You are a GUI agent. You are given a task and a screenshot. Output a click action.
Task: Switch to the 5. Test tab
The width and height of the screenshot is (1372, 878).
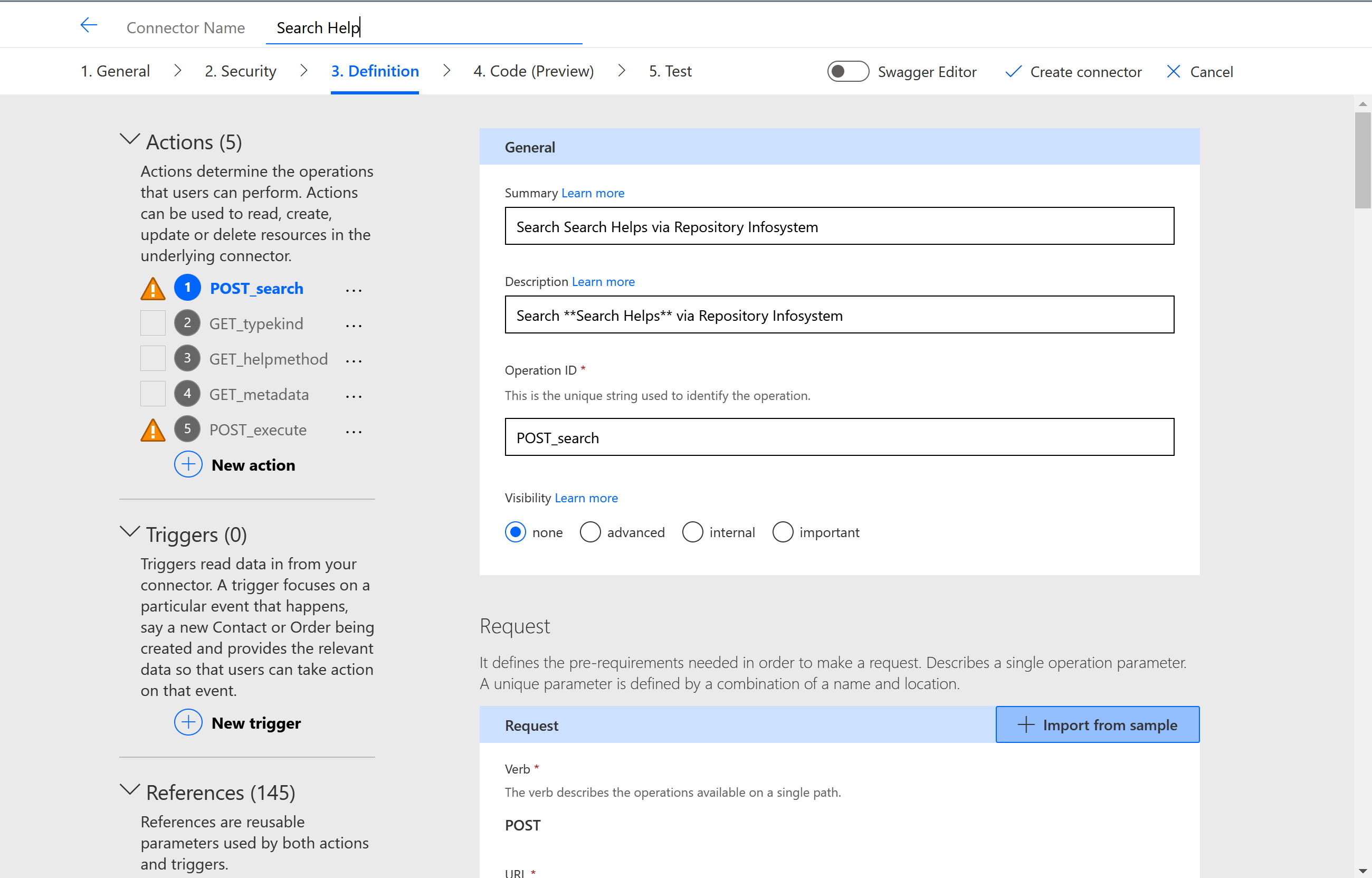[670, 71]
